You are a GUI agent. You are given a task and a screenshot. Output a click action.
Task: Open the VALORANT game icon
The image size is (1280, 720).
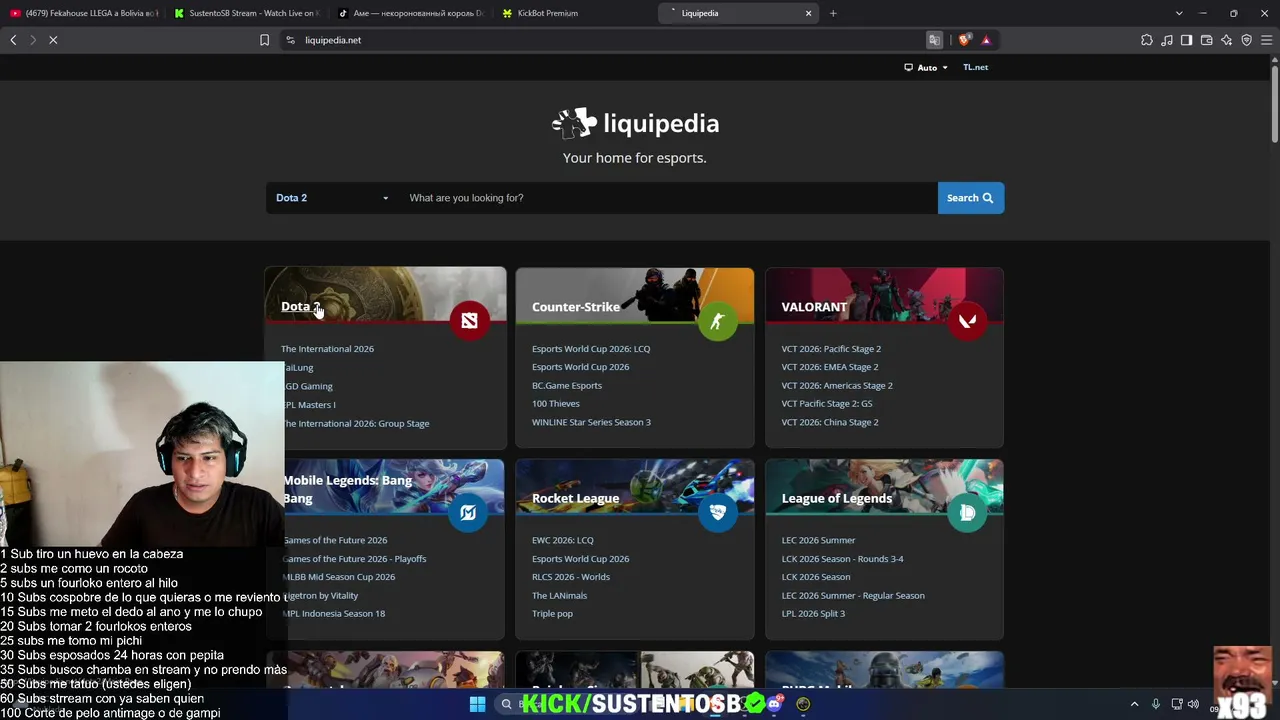point(967,320)
